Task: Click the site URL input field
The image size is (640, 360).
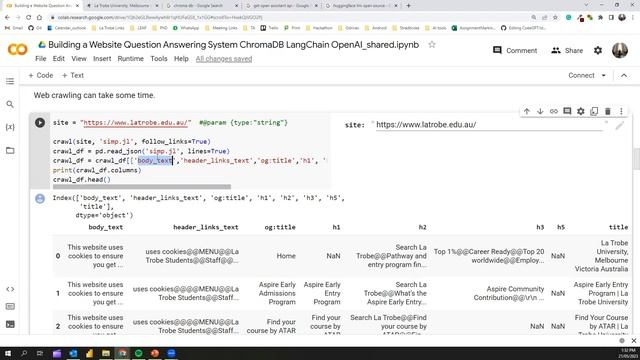Action: coord(489,125)
